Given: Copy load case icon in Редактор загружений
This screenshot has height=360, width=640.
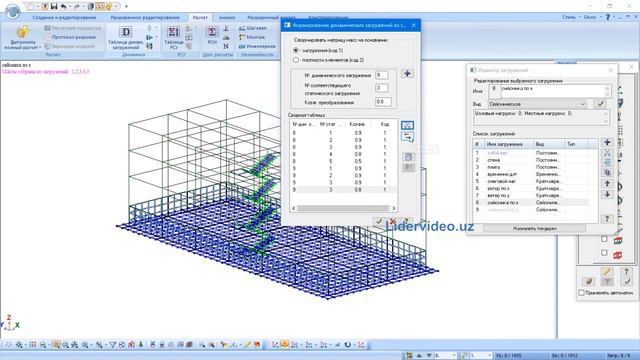Looking at the screenshot, I should pyautogui.click(x=607, y=173).
